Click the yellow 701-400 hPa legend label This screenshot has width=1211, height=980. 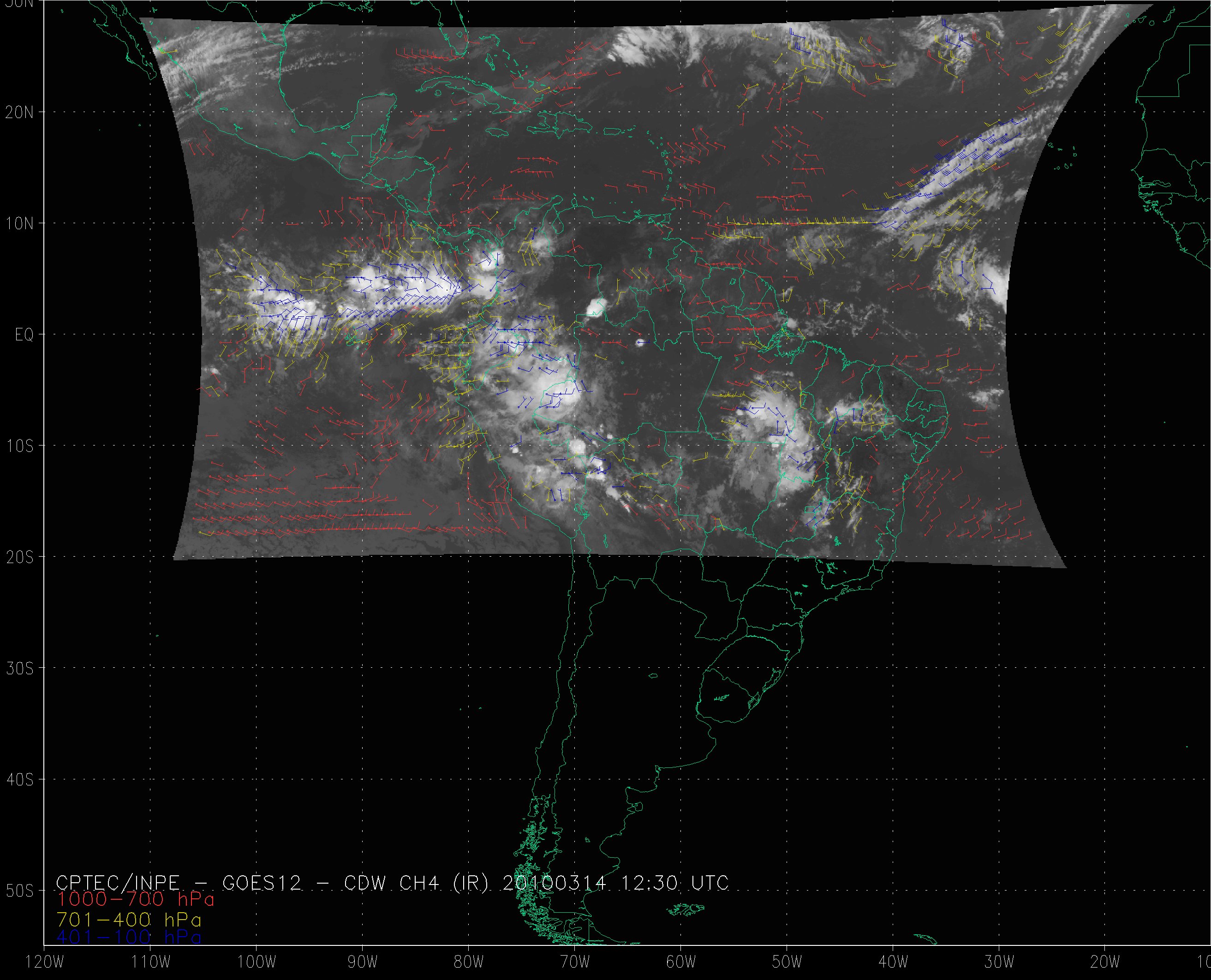point(129,919)
